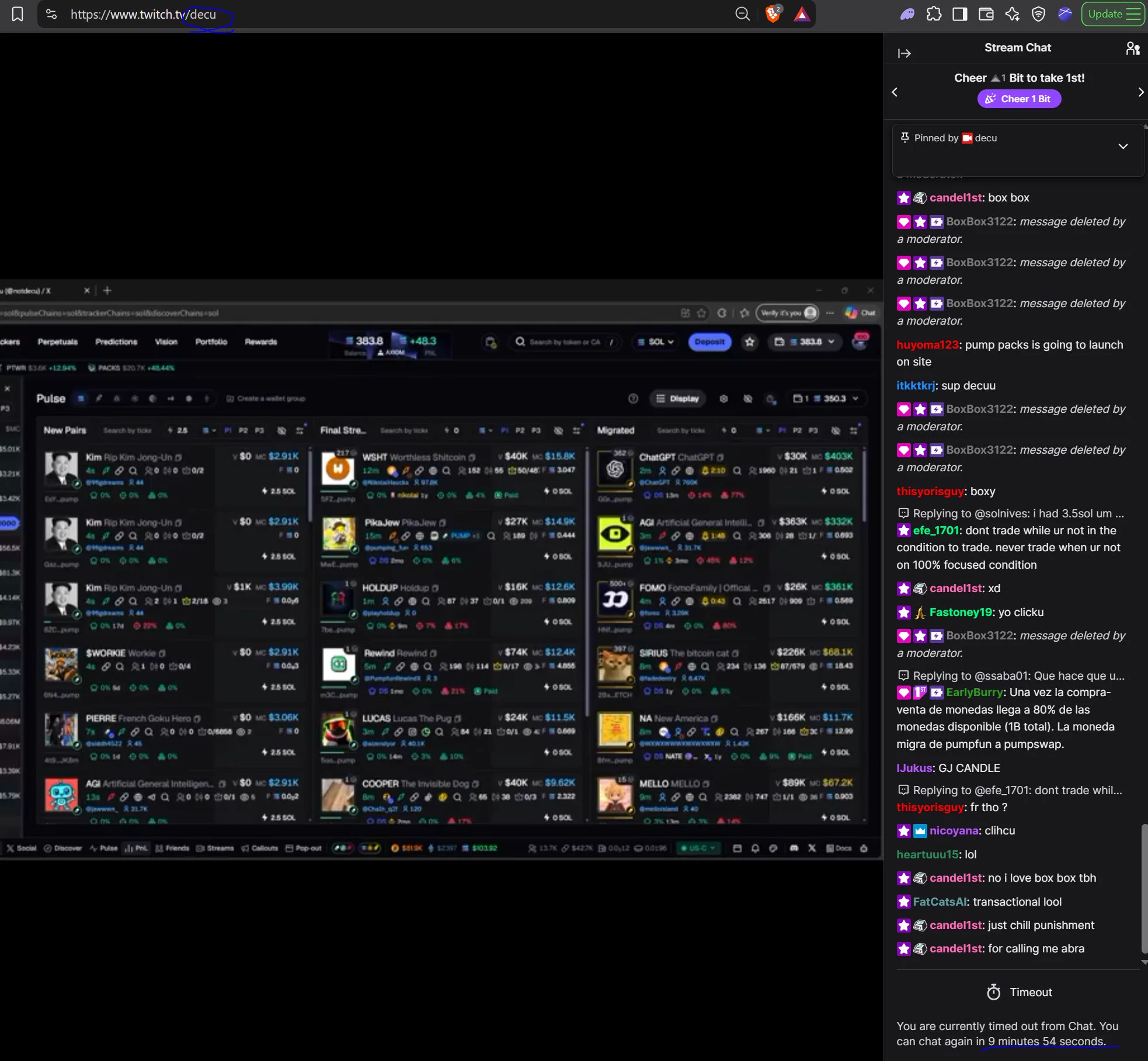Viewport: 1148px width, 1061px height.
Task: Click the Cheer 1 Bit button
Action: click(1019, 99)
